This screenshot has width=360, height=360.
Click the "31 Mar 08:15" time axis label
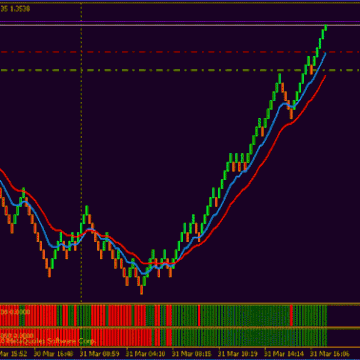(192, 353)
